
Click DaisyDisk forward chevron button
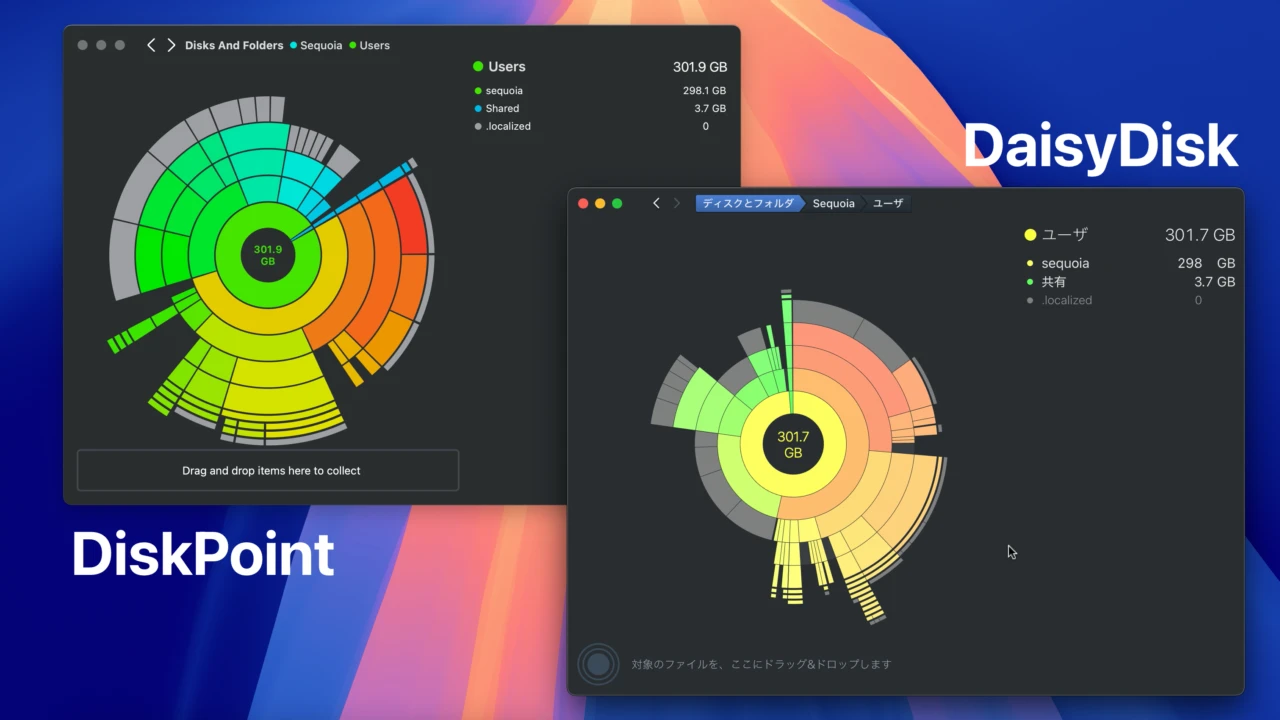677,203
